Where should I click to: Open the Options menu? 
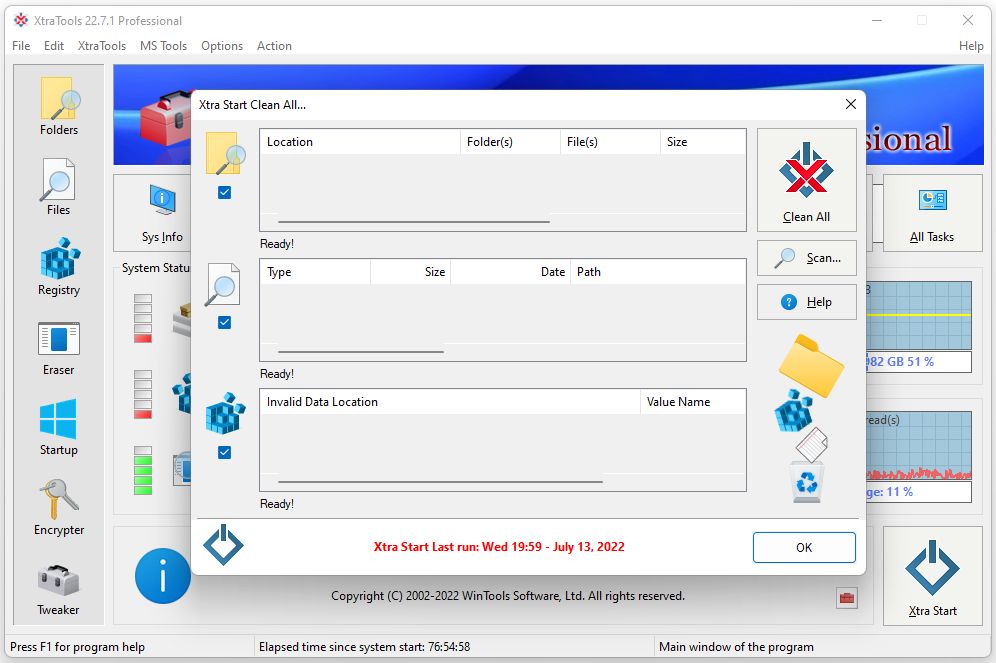coord(222,46)
